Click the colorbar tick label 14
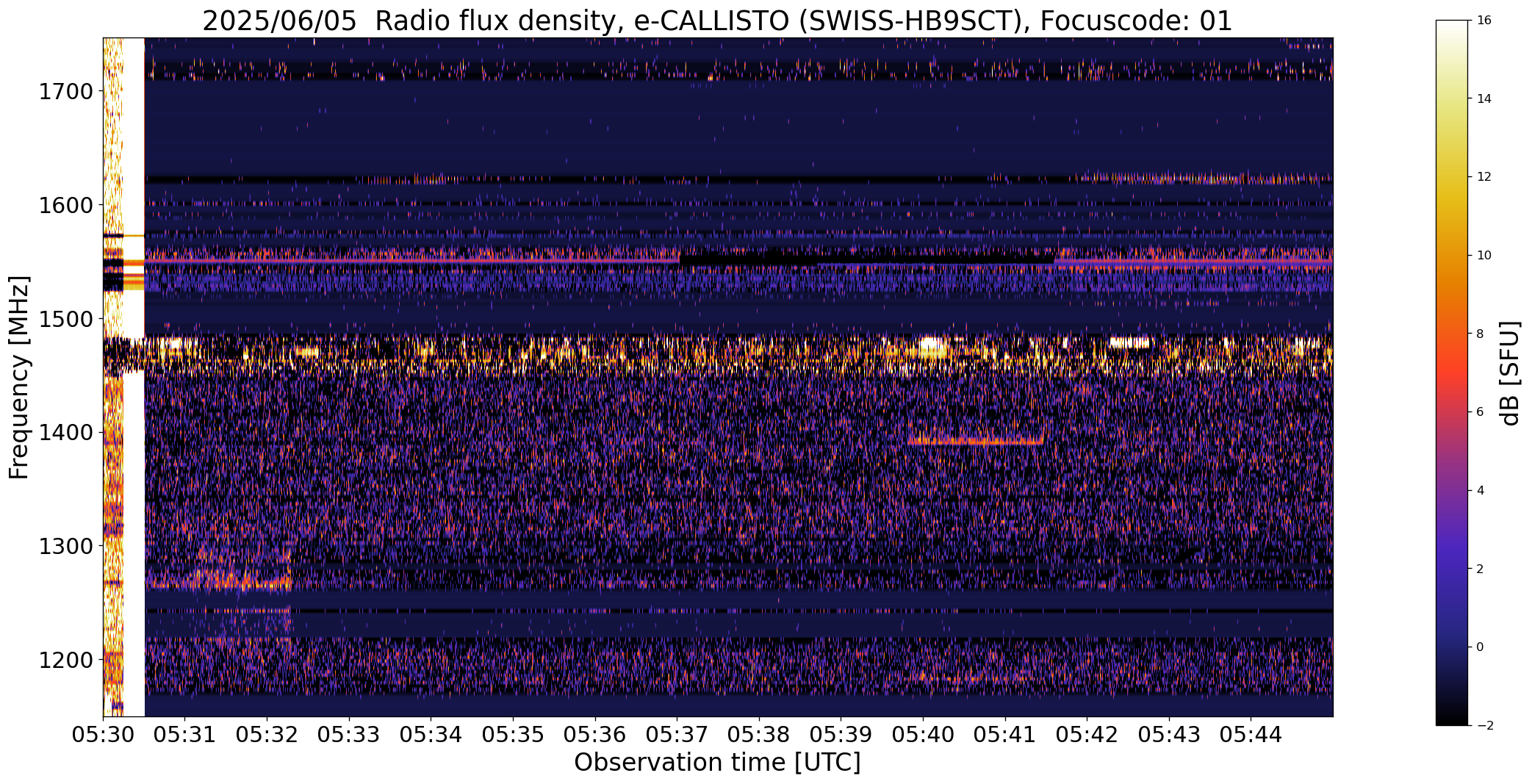Viewport: 1532px width, 784px height. click(1484, 98)
